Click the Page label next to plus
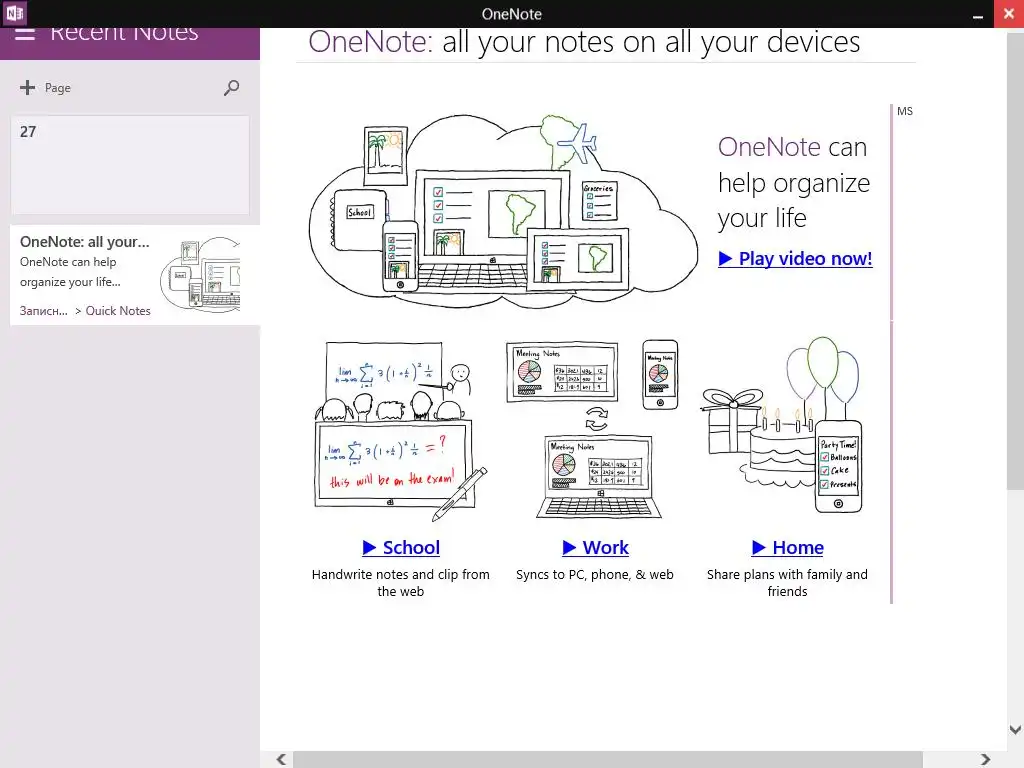The image size is (1024, 768). (x=57, y=88)
